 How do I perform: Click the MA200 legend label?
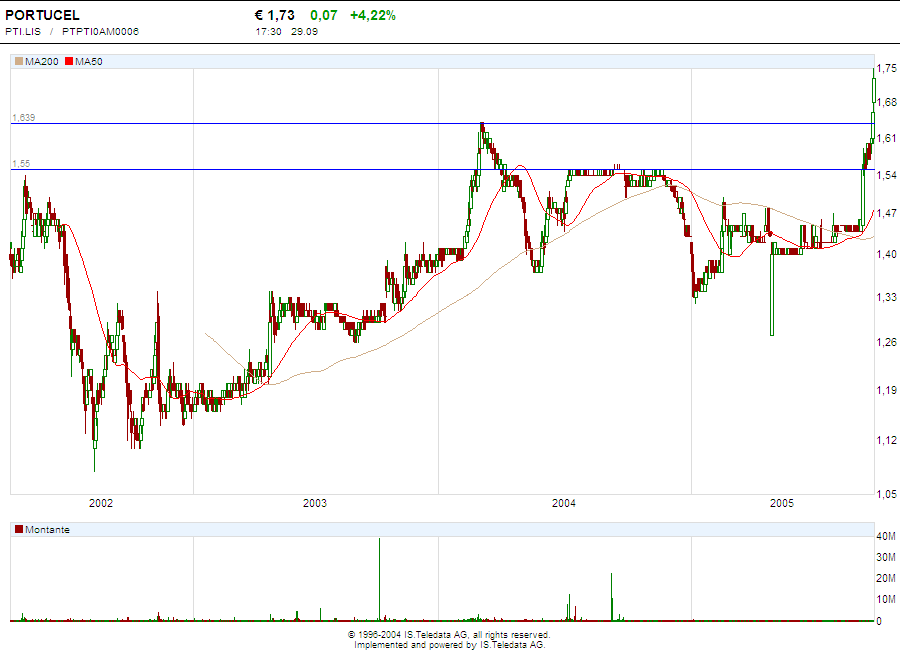pyautogui.click(x=42, y=61)
